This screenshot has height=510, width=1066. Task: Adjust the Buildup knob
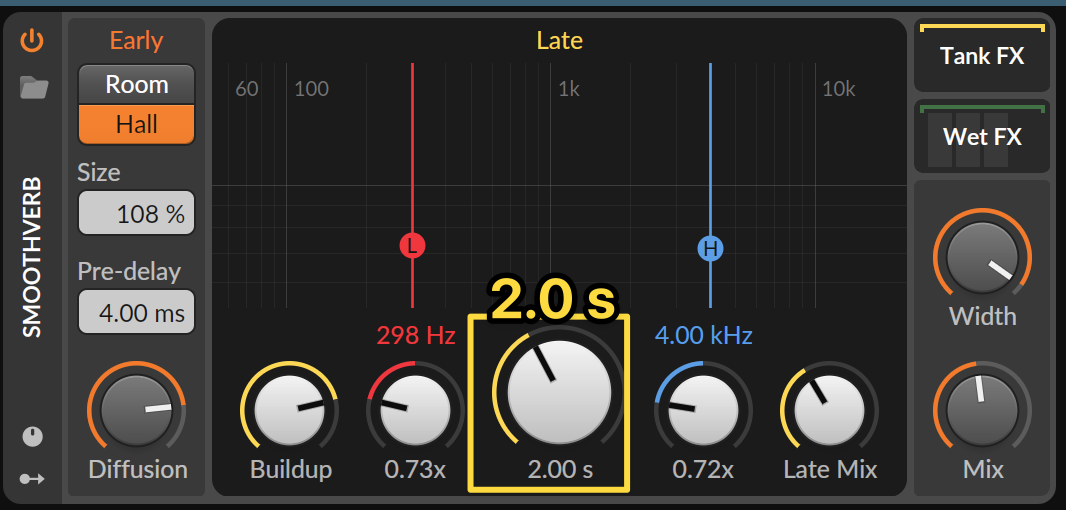tap(290, 409)
